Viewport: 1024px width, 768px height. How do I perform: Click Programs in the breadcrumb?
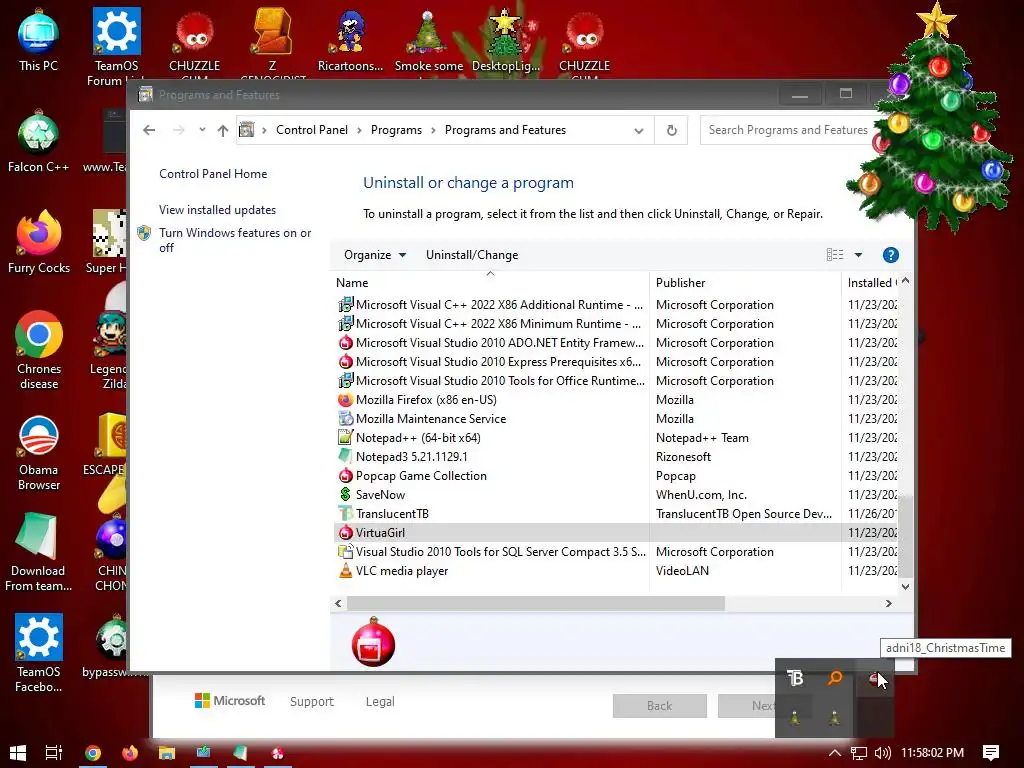pyautogui.click(x=396, y=130)
